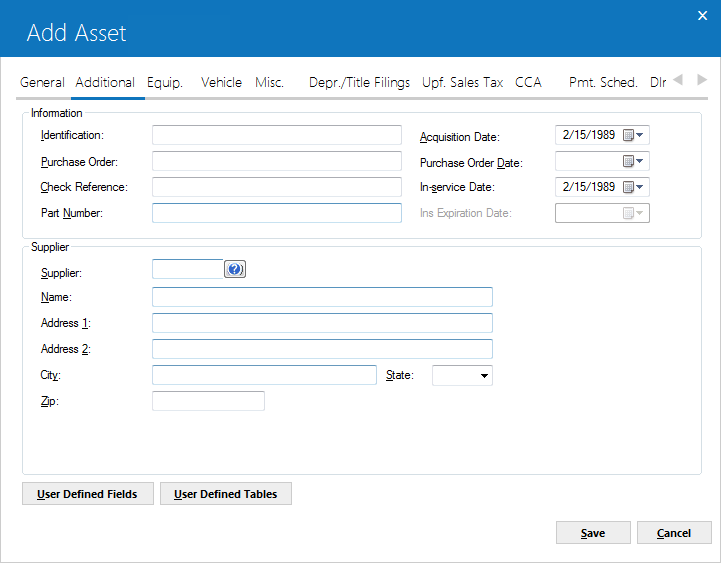Go to the Upf. Sales Tax tab
Viewport: 721px width, 563px height.
click(x=463, y=82)
